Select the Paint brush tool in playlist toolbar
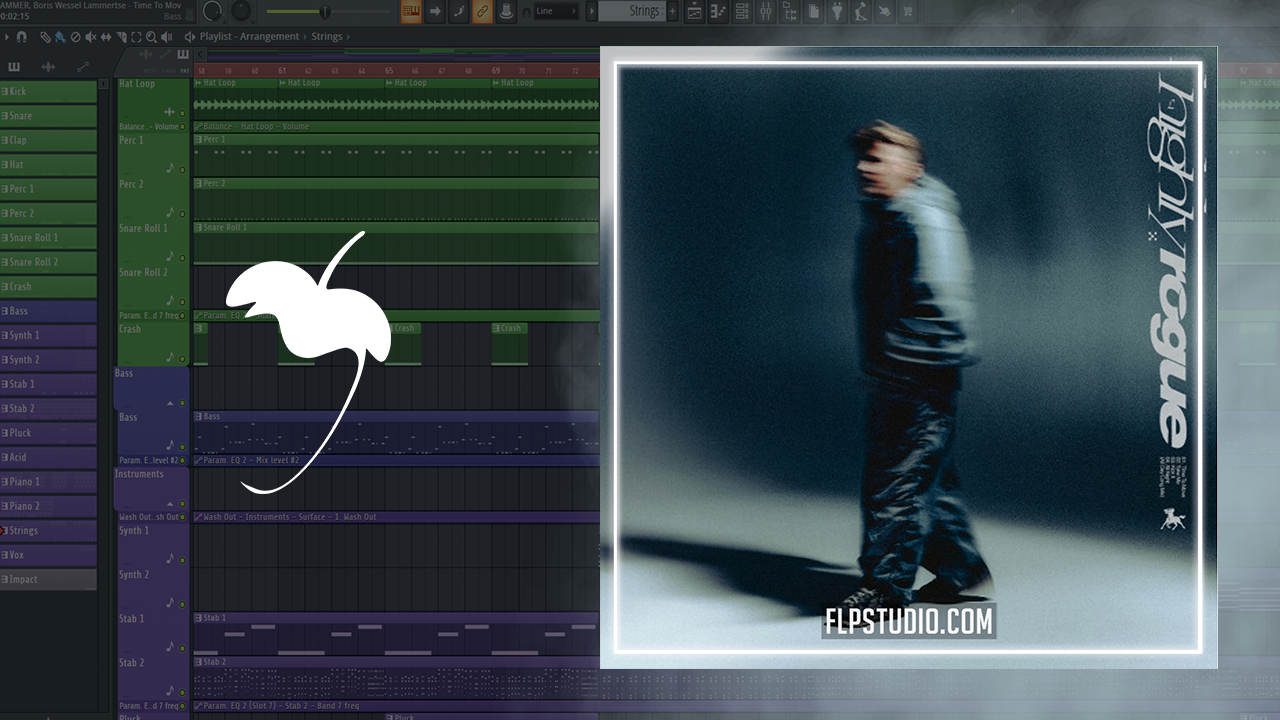This screenshot has width=1280, height=720. (60, 37)
